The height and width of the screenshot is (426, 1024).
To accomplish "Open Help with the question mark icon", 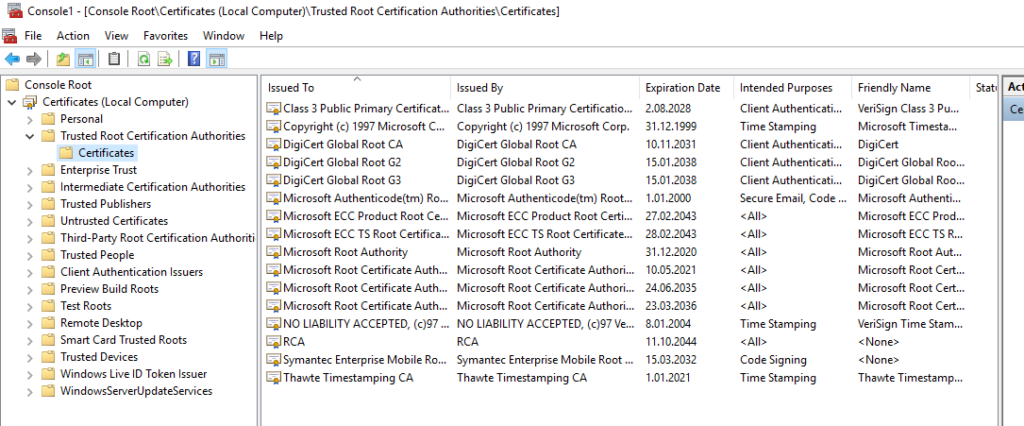I will pyautogui.click(x=193, y=59).
